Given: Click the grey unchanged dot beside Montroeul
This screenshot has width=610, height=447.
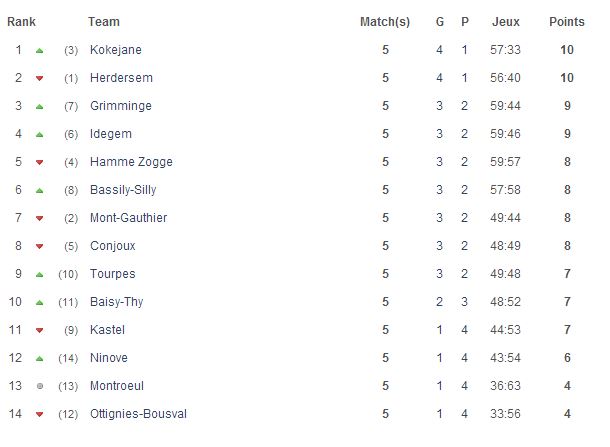Looking at the screenshot, I should 40,386.
